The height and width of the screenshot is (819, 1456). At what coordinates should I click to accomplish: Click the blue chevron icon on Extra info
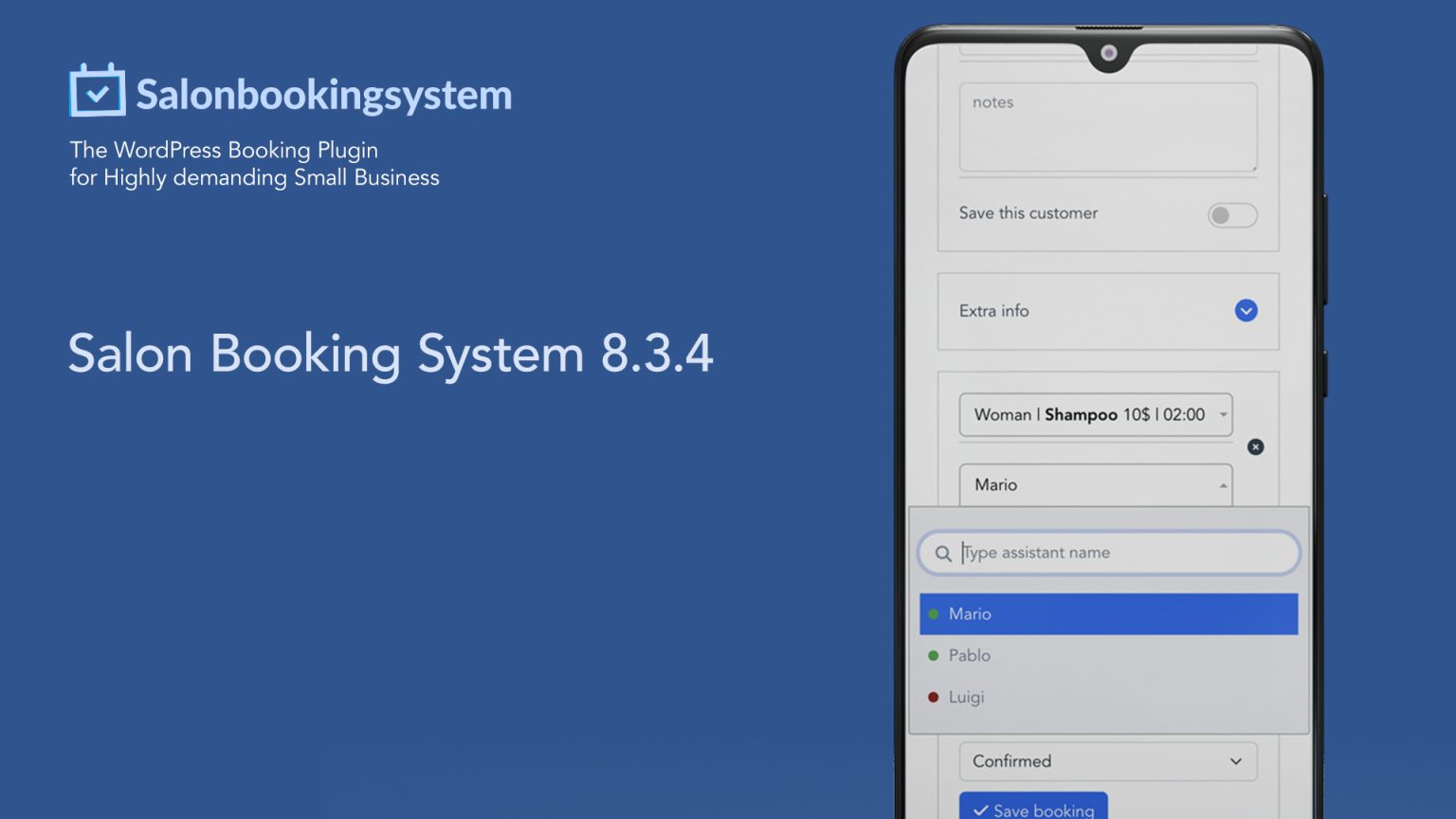[x=1246, y=310]
